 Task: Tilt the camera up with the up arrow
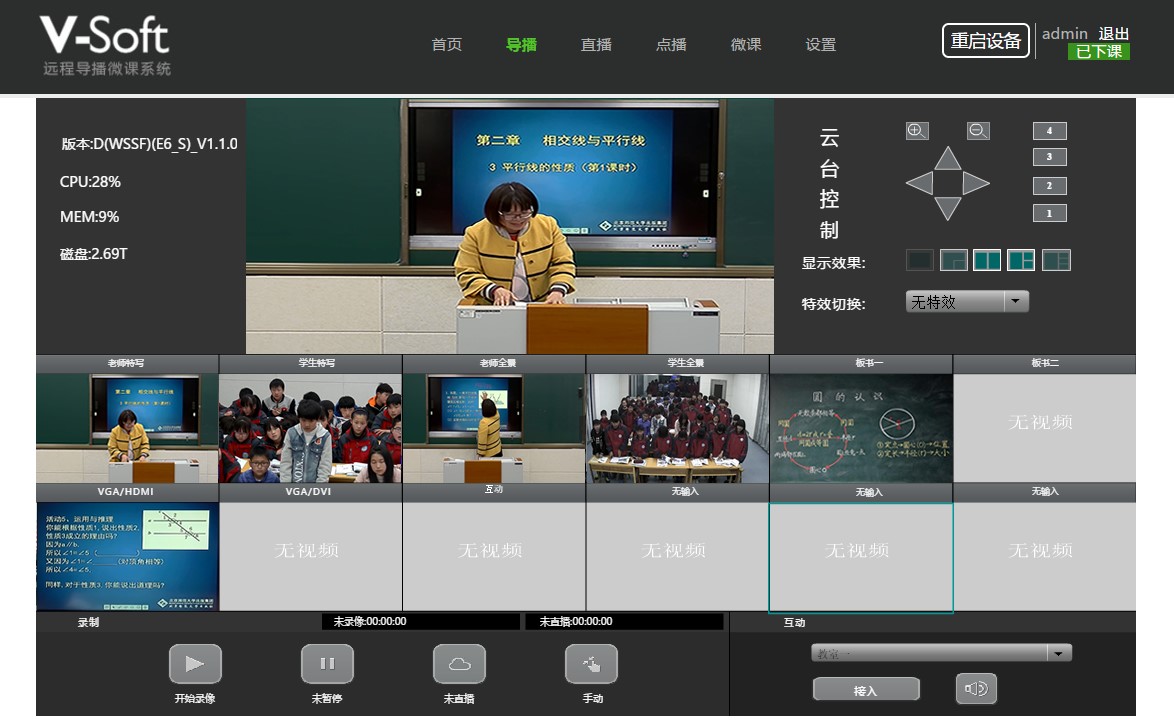[x=947, y=160]
